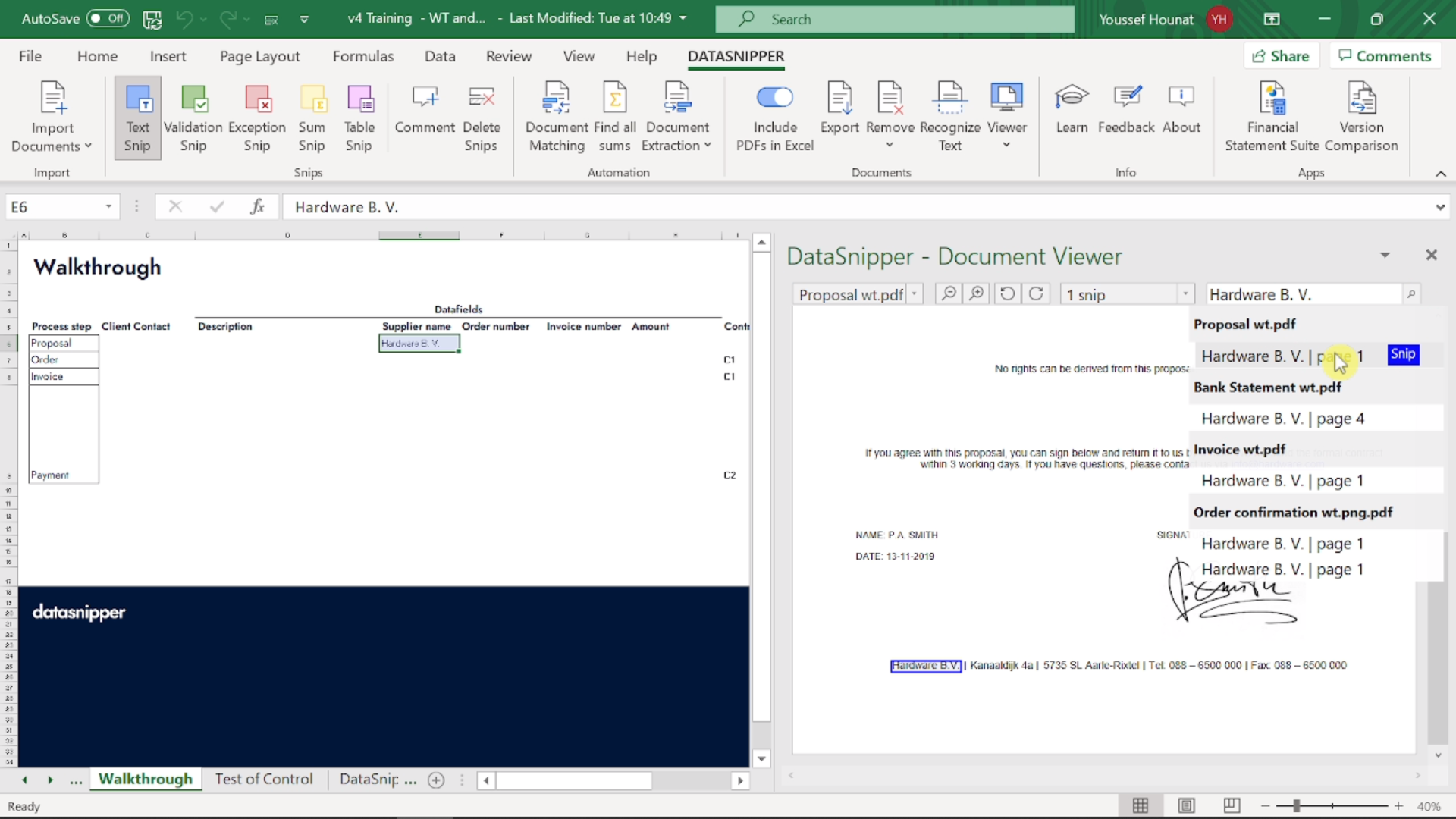Viewport: 1456px width, 819px height.
Task: Toggle Include PDFs in Excel switch
Action: [775, 97]
